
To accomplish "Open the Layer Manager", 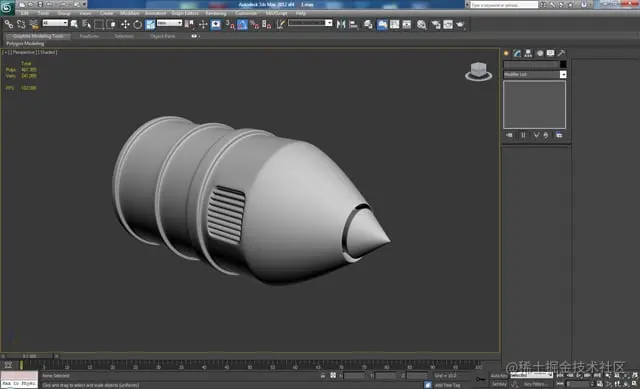I will point(368,24).
